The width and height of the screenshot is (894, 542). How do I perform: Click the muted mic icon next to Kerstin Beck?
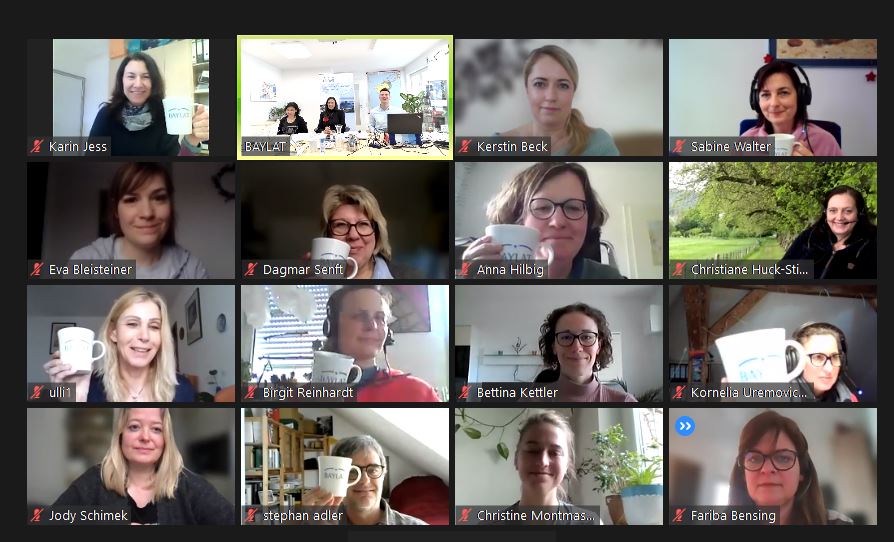point(465,146)
